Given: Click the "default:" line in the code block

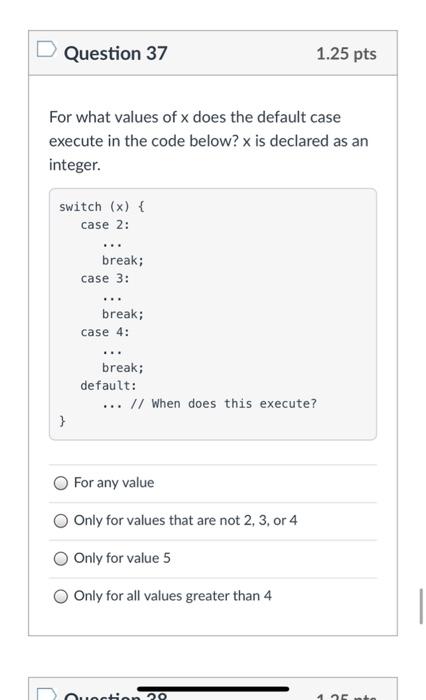Looking at the screenshot, I should click(109, 386).
